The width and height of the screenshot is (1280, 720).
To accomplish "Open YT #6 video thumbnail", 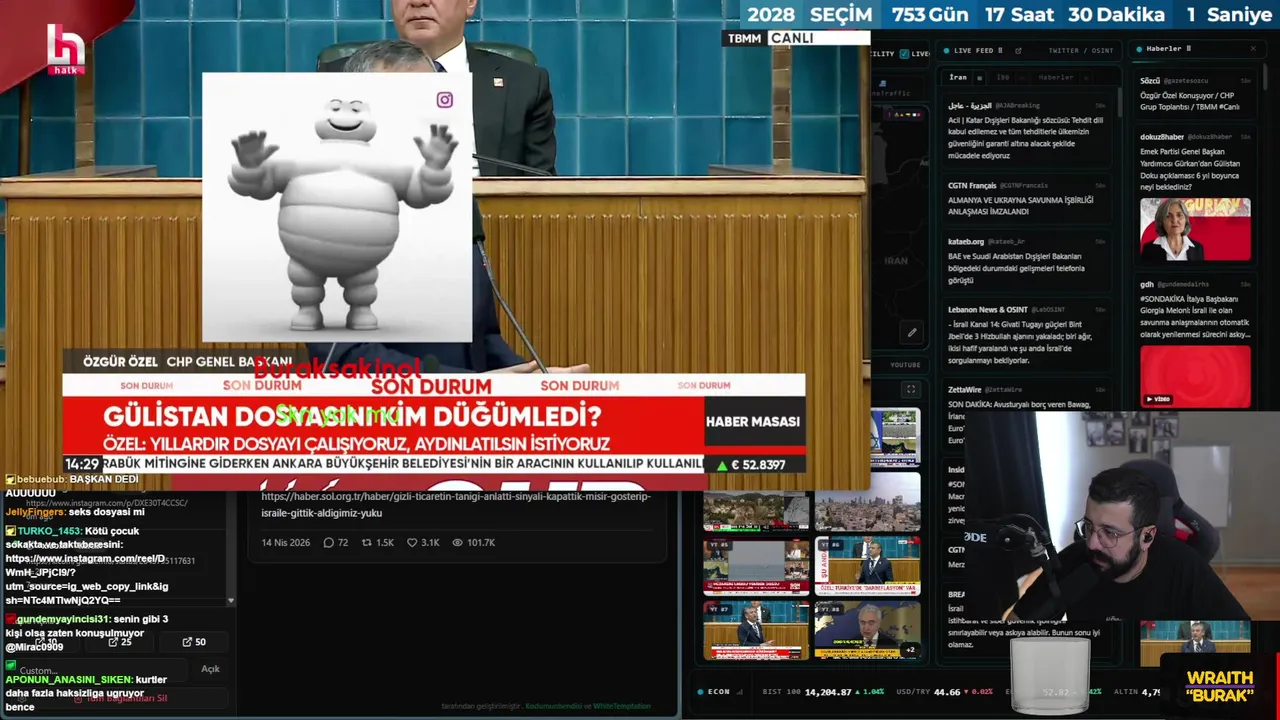I will 867,567.
